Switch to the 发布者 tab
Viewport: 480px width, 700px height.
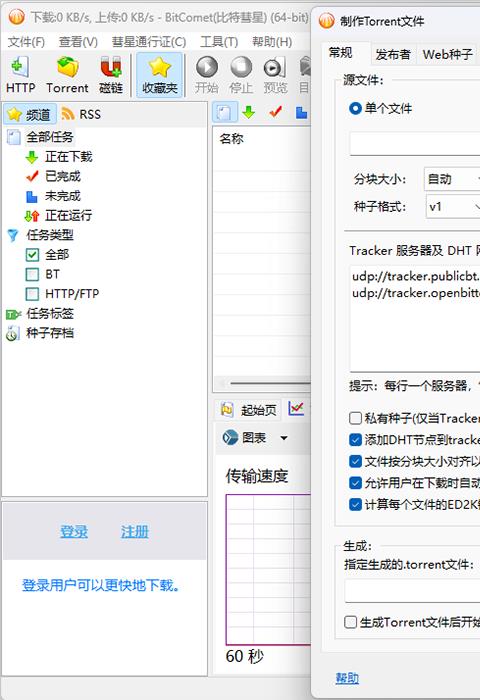pyautogui.click(x=393, y=54)
